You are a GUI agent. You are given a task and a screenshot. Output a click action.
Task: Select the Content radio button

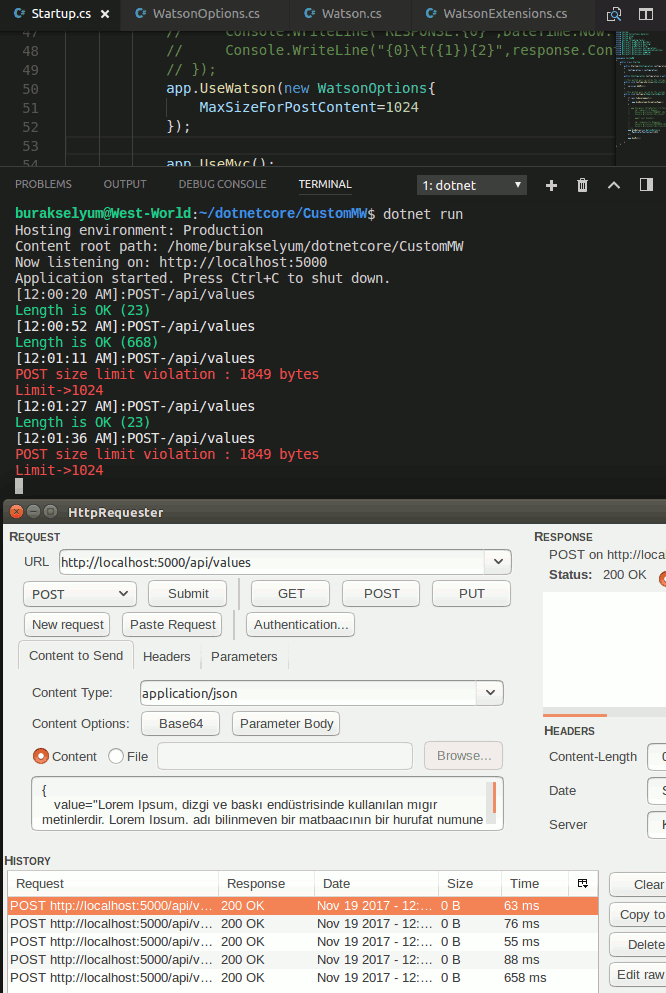pos(41,756)
